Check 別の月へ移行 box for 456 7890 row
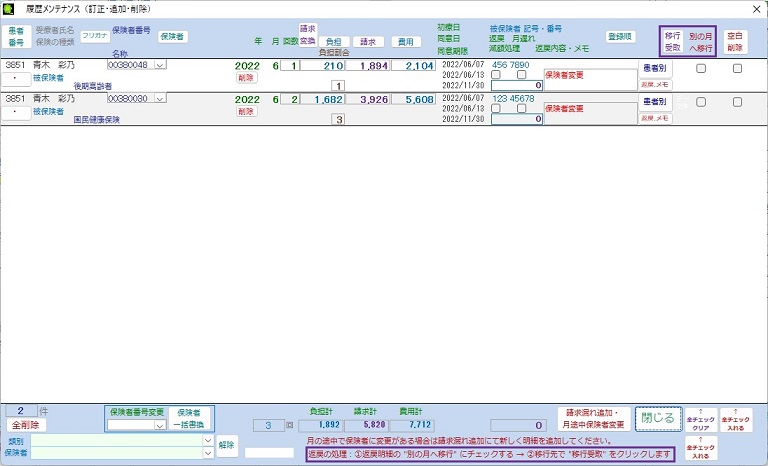 [701, 69]
